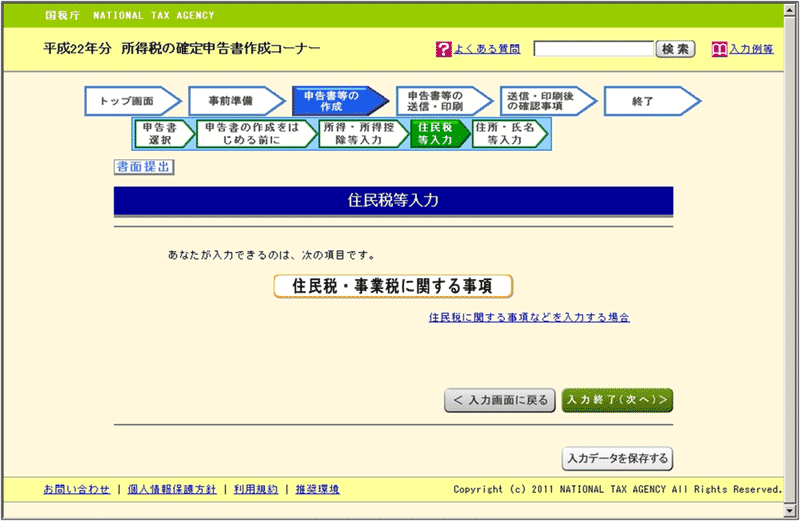Select the 申告書選択 sub-step

(160, 135)
